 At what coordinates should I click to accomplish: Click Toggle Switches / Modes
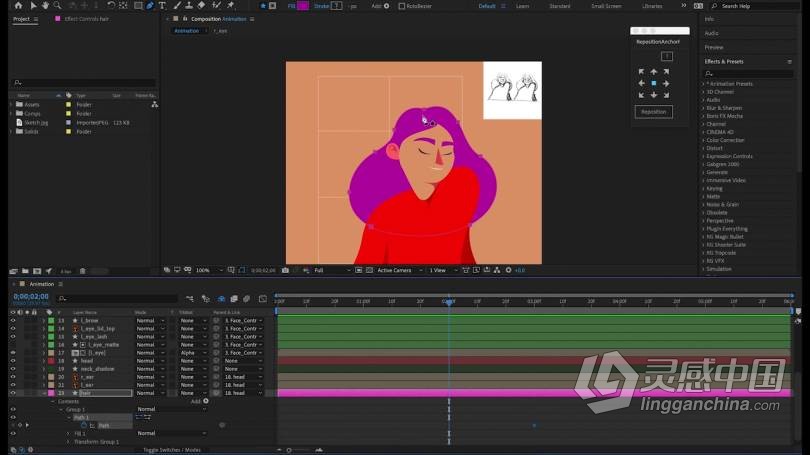172,450
